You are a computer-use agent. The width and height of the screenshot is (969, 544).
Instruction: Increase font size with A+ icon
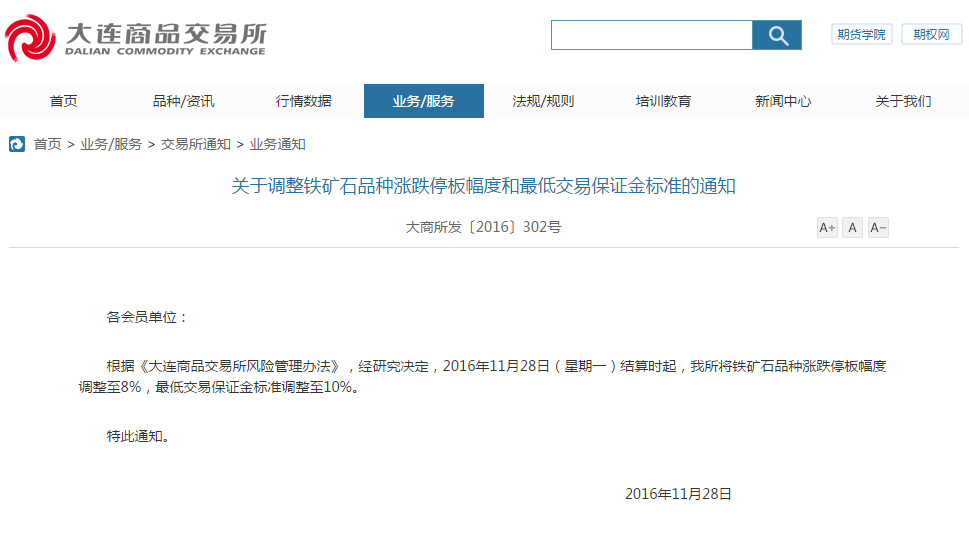pyautogui.click(x=827, y=228)
